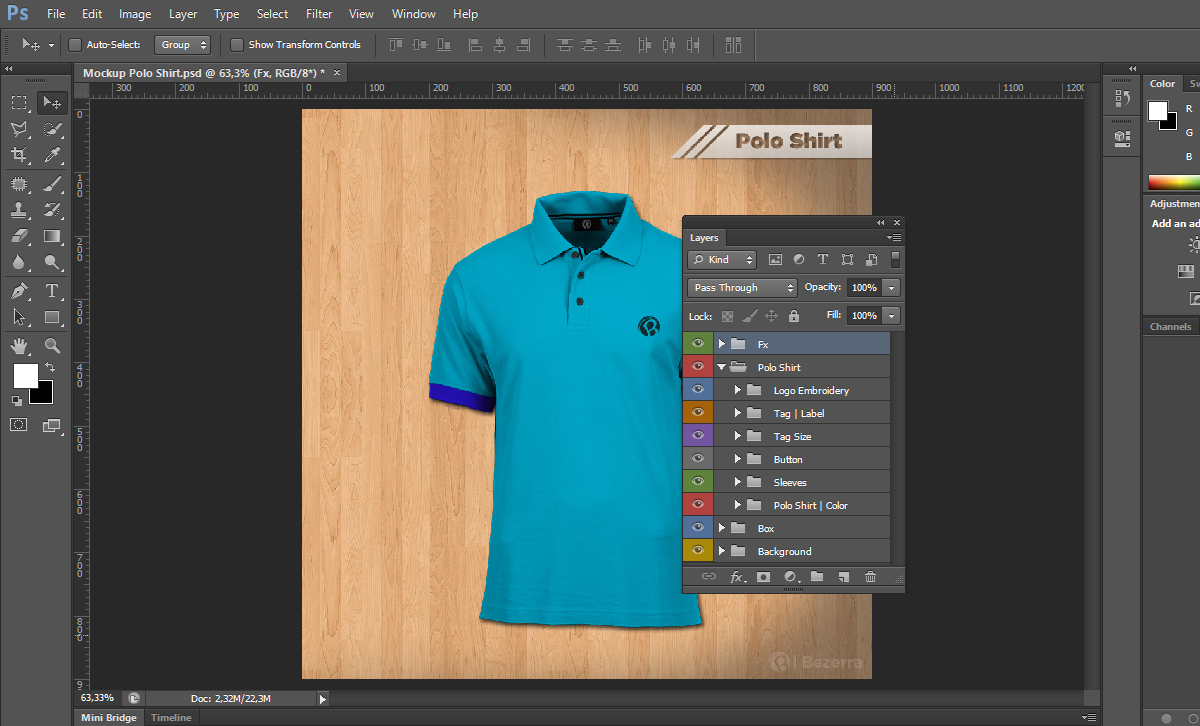Viewport: 1200px width, 726px height.
Task: Open the Kind layer filter dropdown
Action: [722, 260]
